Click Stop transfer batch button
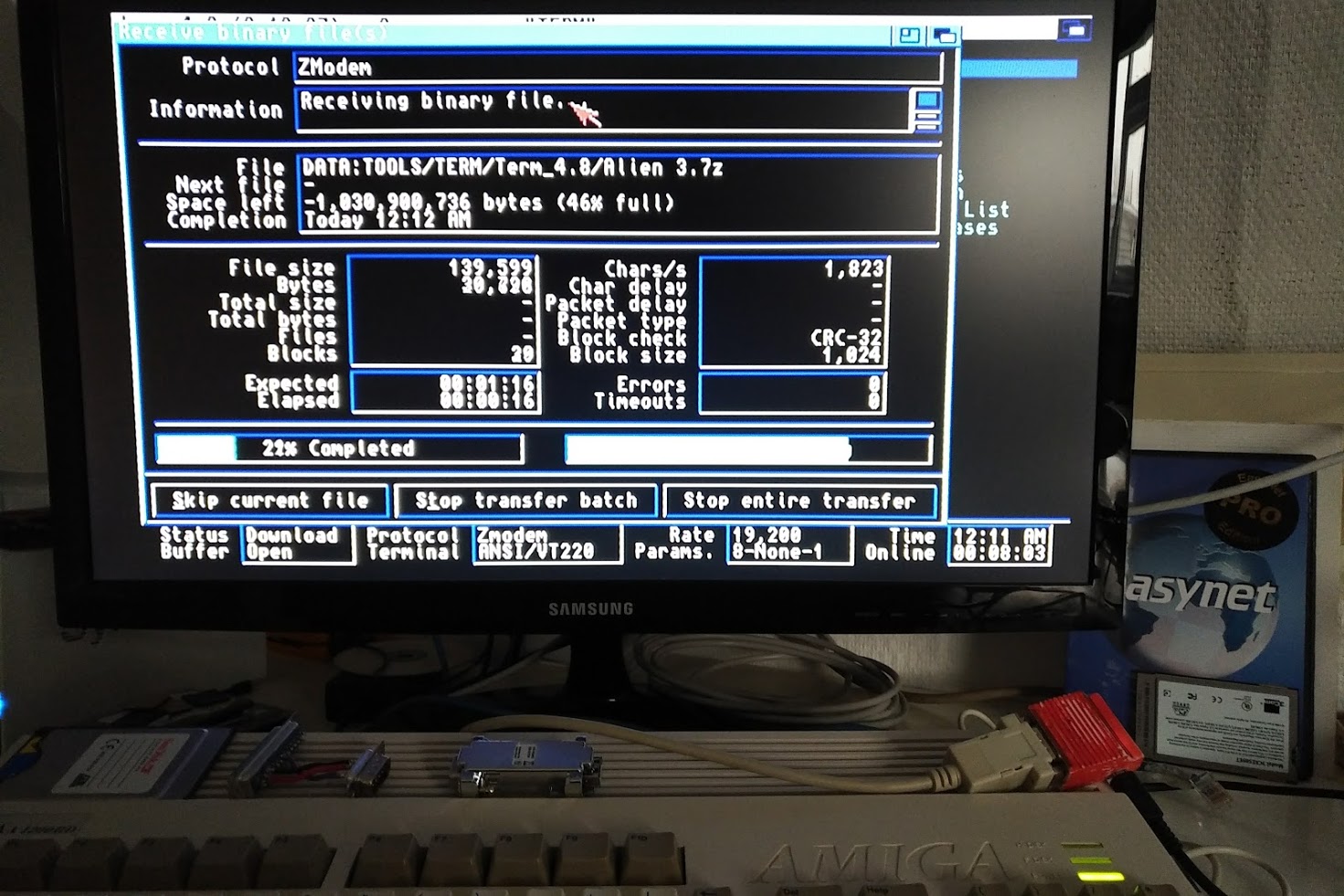 pos(525,501)
